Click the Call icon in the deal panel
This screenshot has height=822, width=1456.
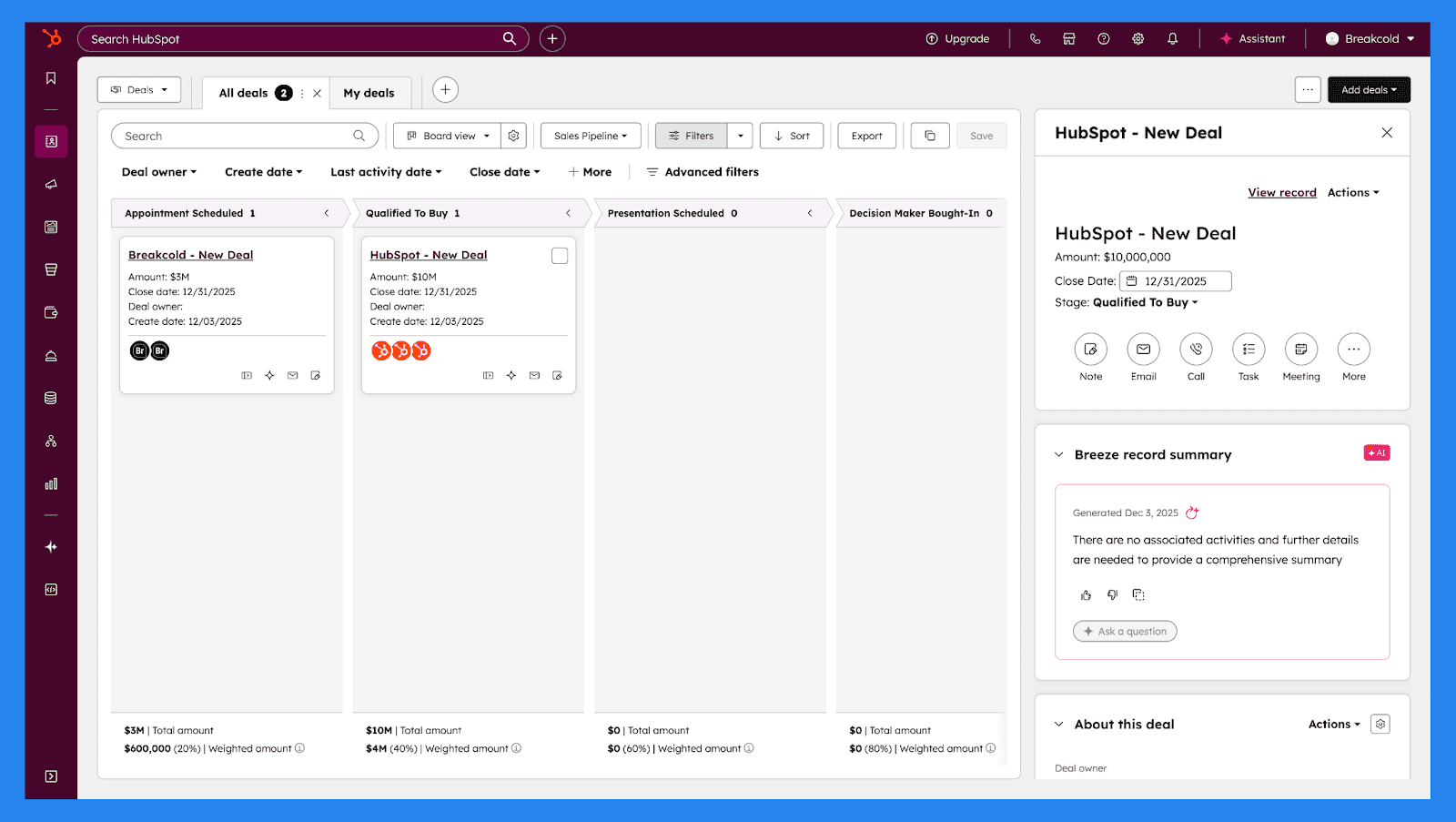[x=1195, y=349]
